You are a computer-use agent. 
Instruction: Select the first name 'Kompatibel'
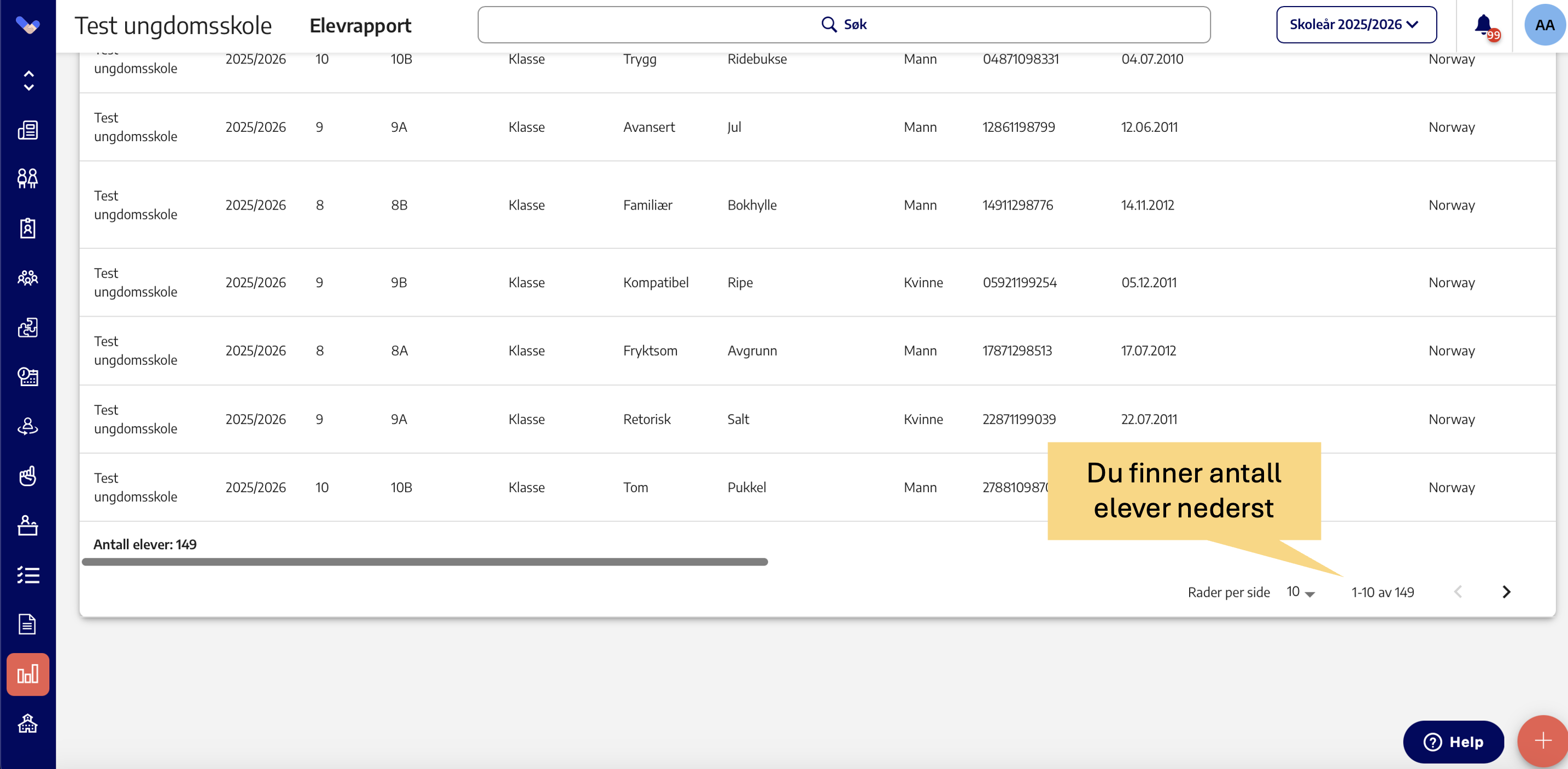[656, 283]
